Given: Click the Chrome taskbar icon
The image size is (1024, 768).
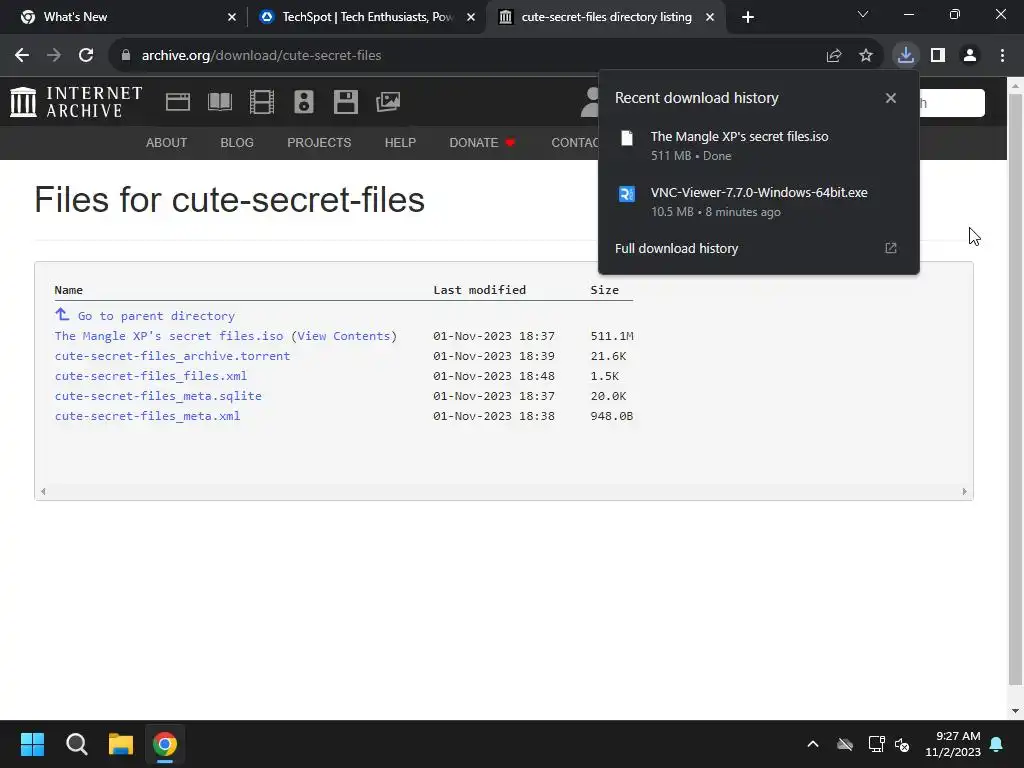Looking at the screenshot, I should coord(165,744).
